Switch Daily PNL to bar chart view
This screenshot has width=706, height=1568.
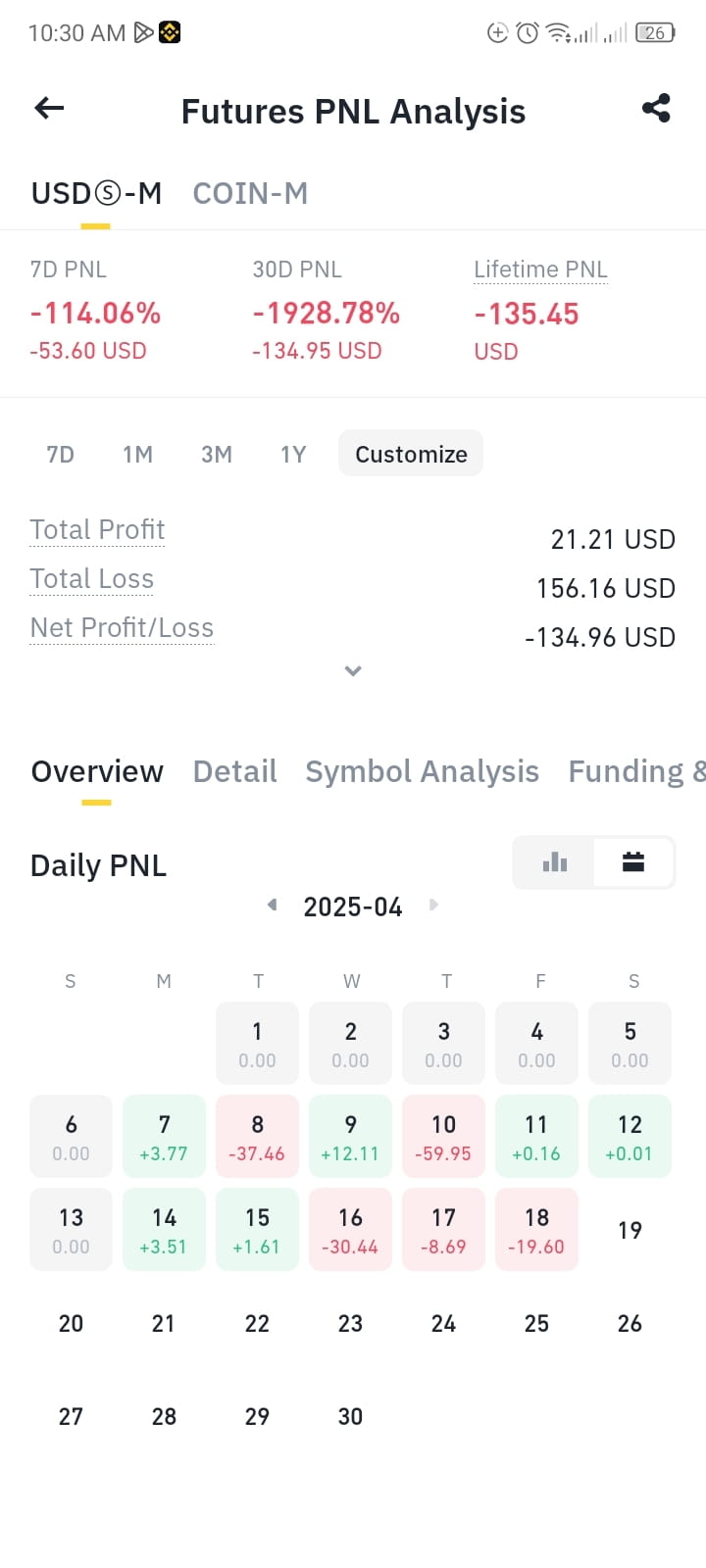click(555, 862)
